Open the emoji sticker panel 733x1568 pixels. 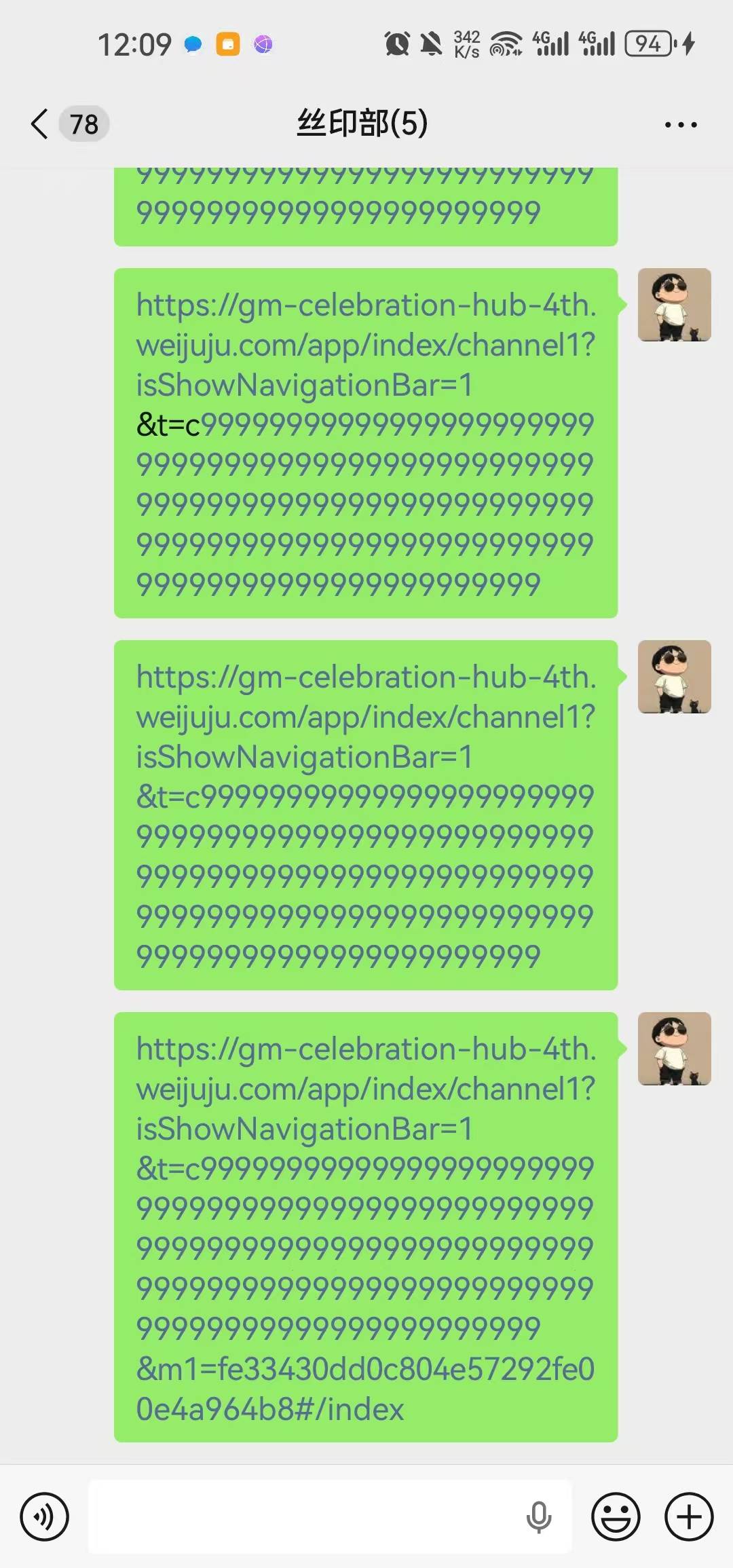click(x=616, y=1516)
